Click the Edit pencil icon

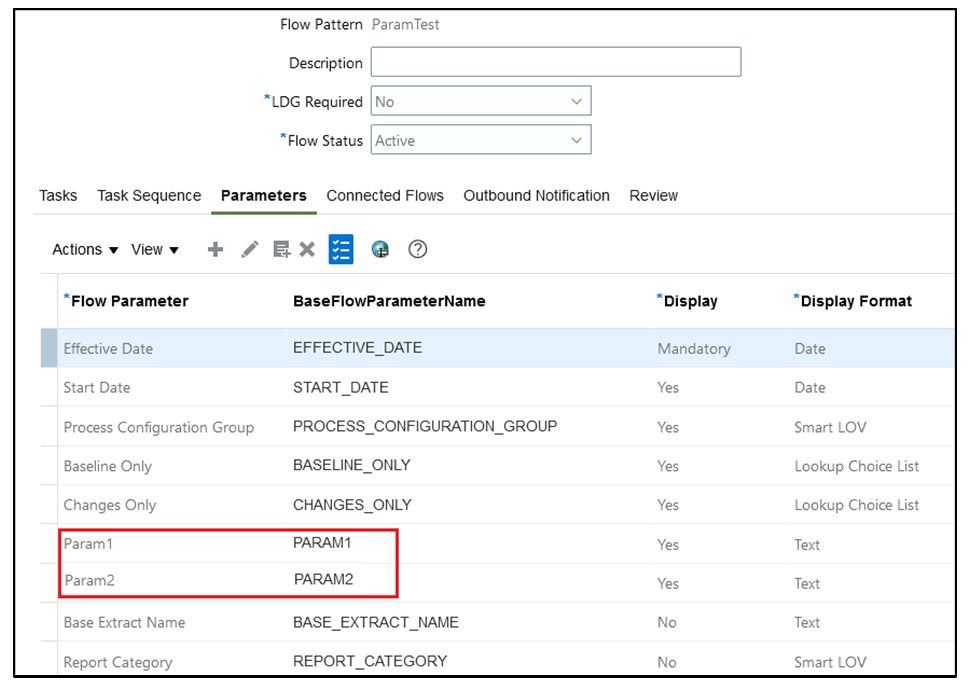pyautogui.click(x=250, y=250)
